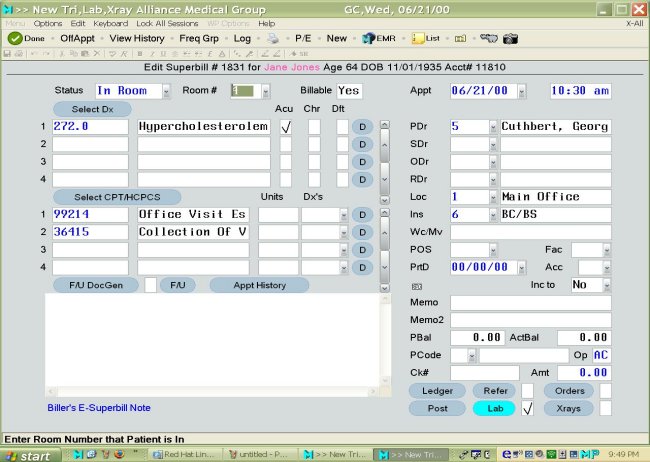
Task: Click the D button beside CPT 99214
Action: click(362, 214)
